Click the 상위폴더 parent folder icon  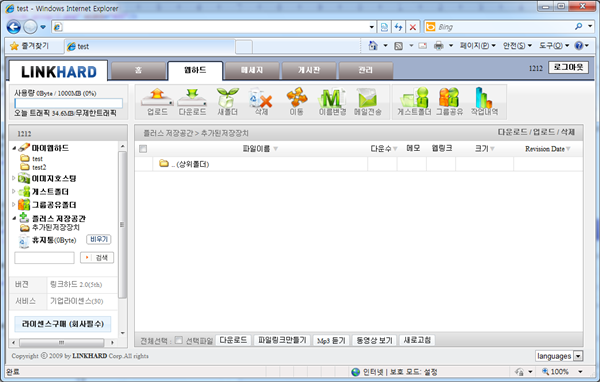pos(164,163)
